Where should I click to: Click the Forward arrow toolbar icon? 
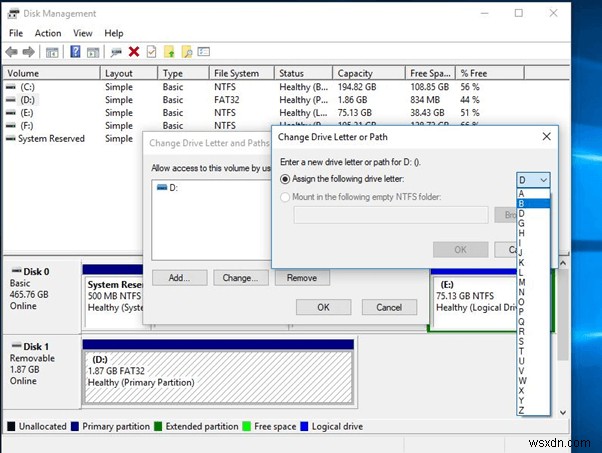pos(29,51)
